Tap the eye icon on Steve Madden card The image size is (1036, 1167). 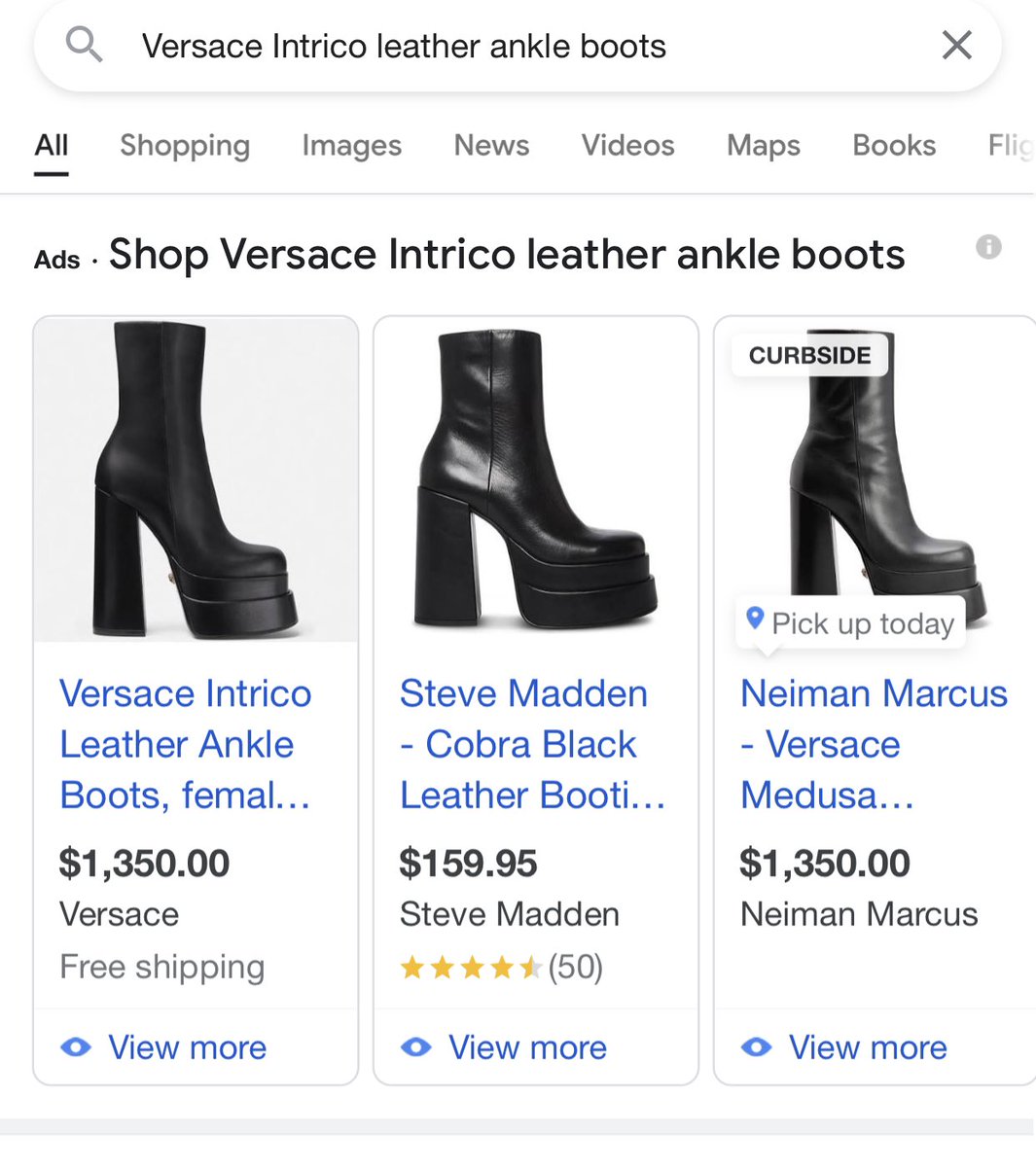[x=416, y=1047]
